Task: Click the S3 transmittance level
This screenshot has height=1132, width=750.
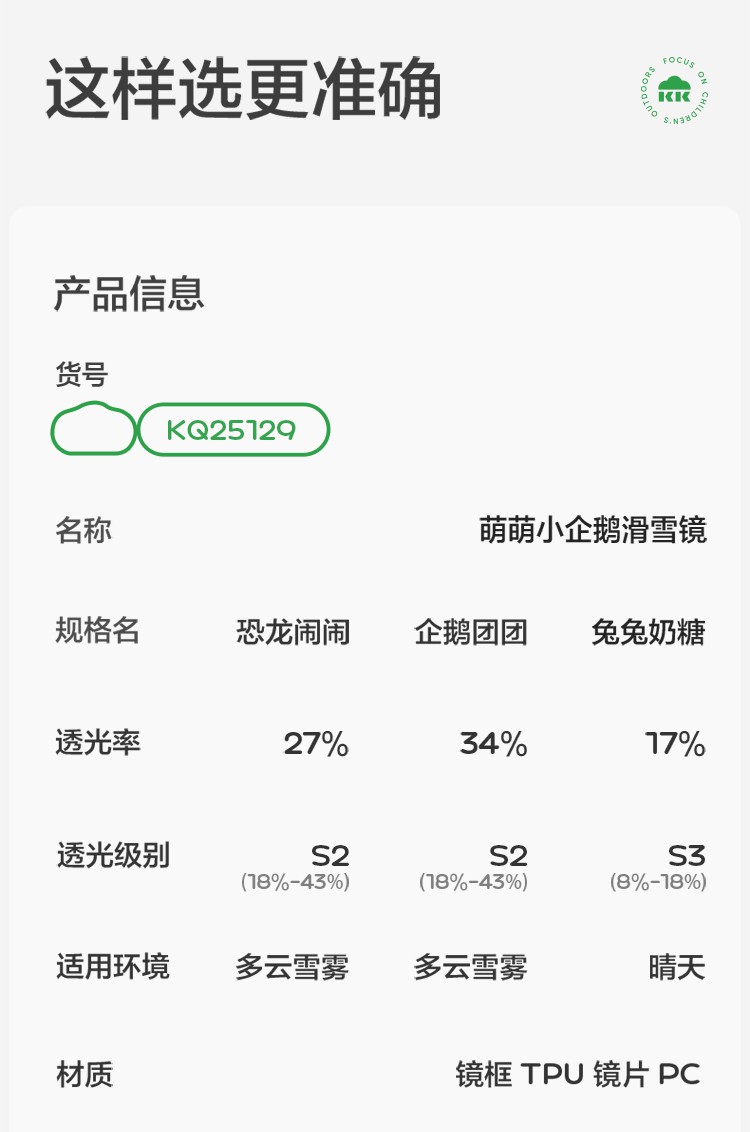Action: click(x=686, y=856)
